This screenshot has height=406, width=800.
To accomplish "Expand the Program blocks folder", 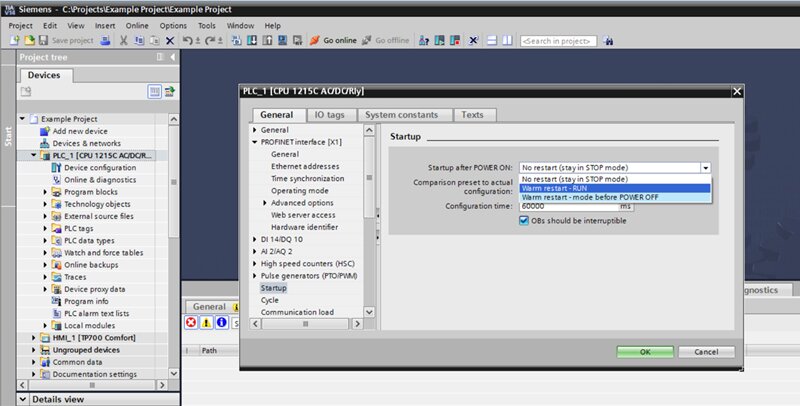I will (x=45, y=192).
